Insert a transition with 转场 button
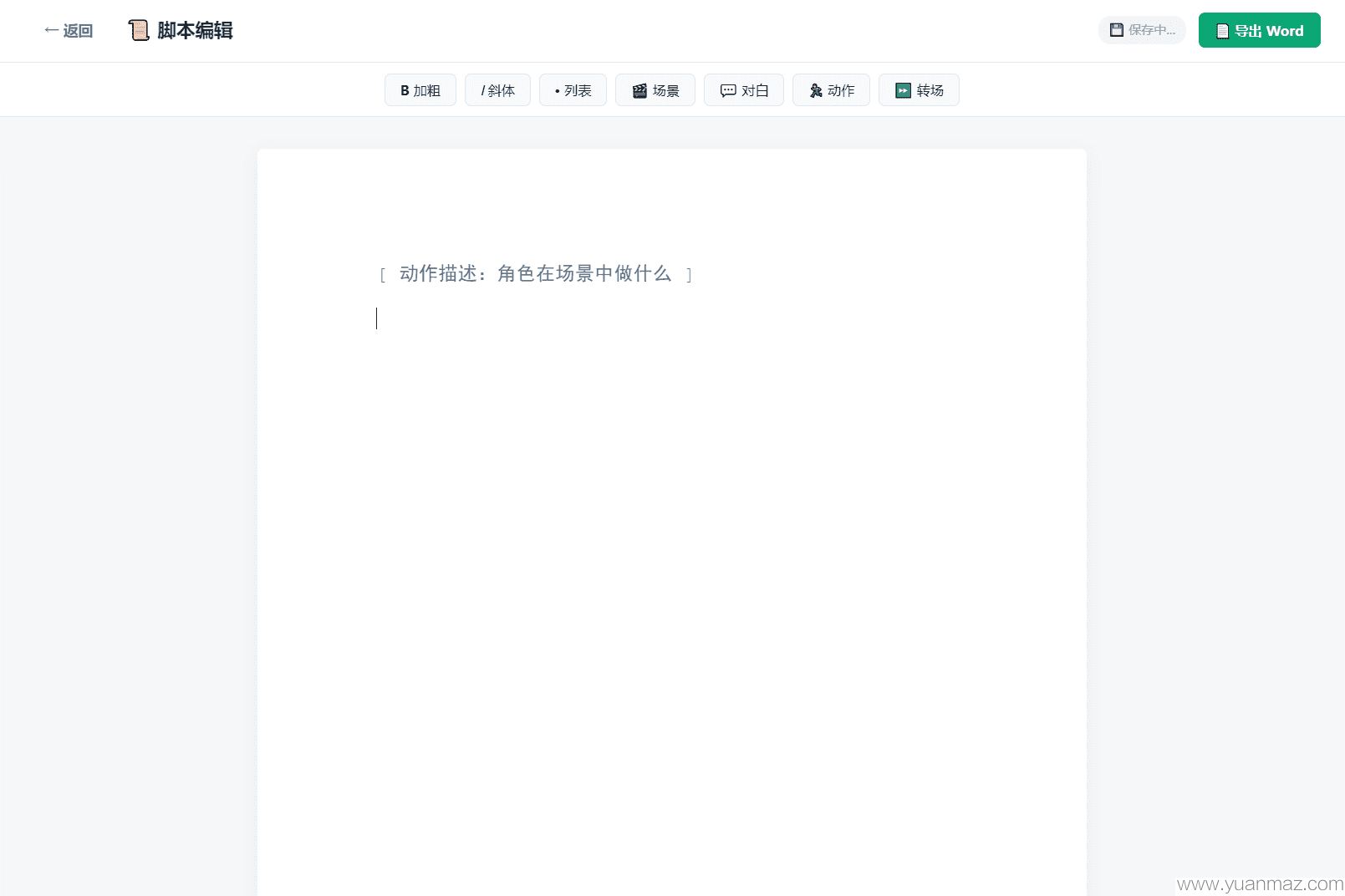Screen dimensions: 1345x896 (919, 90)
